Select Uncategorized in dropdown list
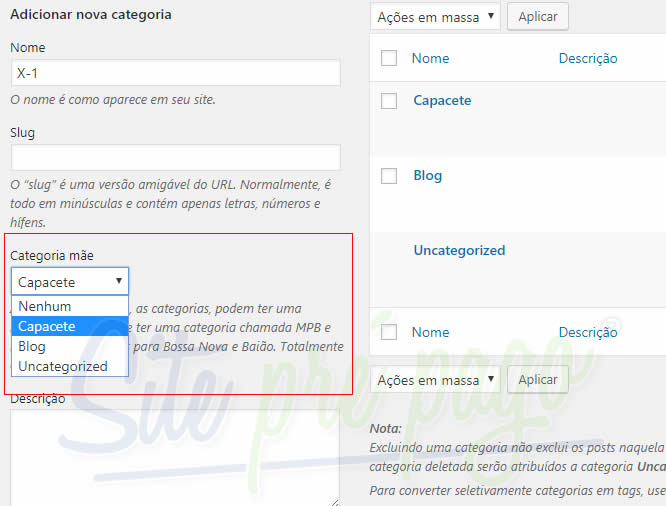666x506 pixels. (x=62, y=366)
